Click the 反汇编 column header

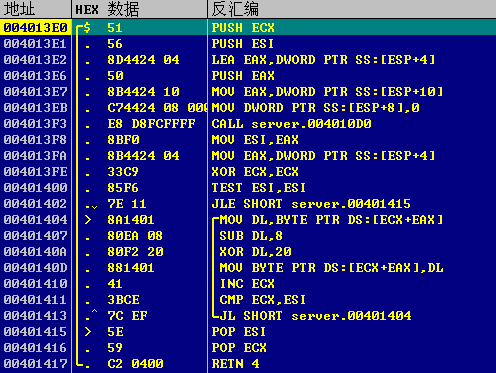pyautogui.click(x=352, y=9)
